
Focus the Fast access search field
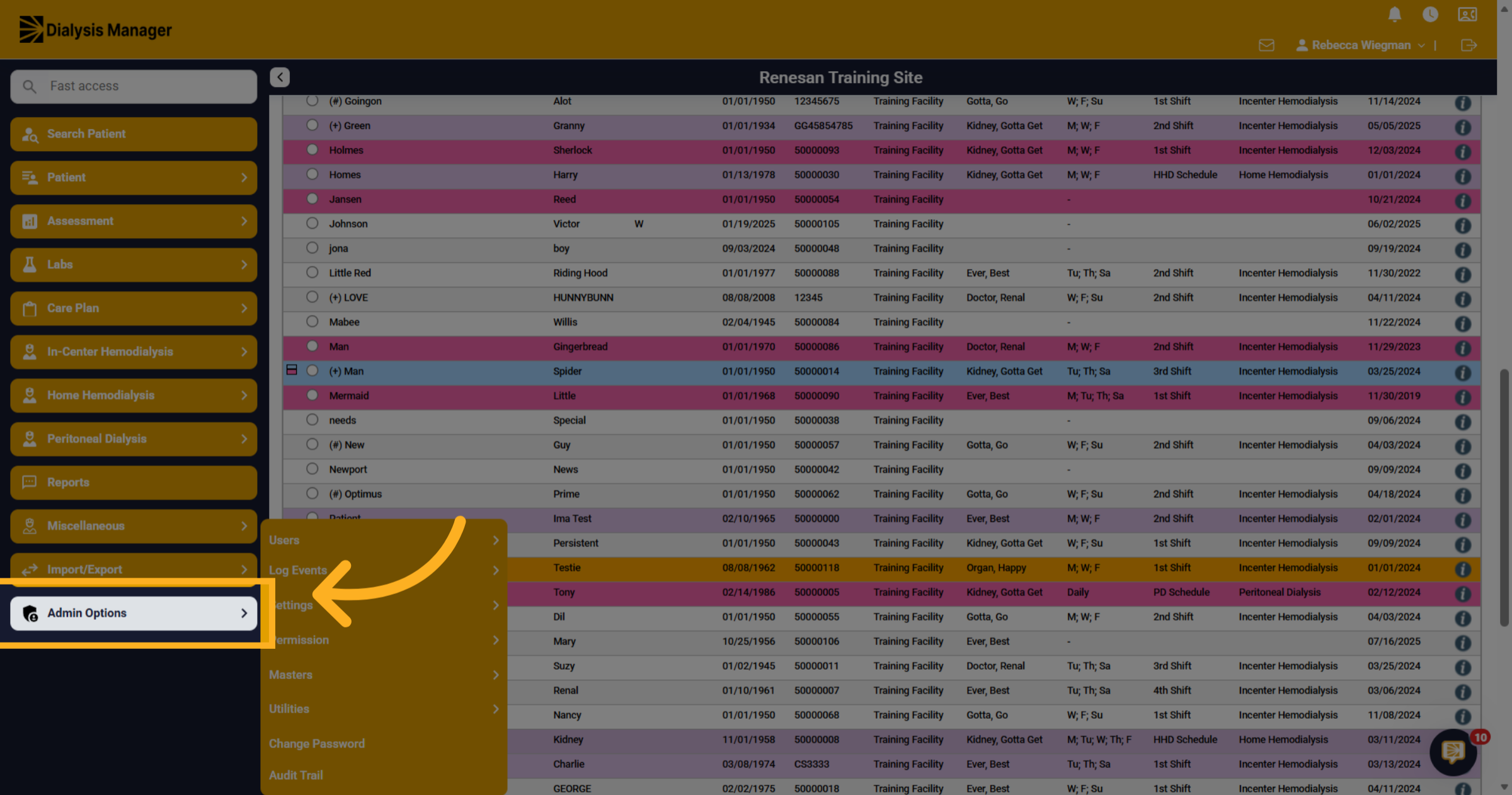pos(134,86)
